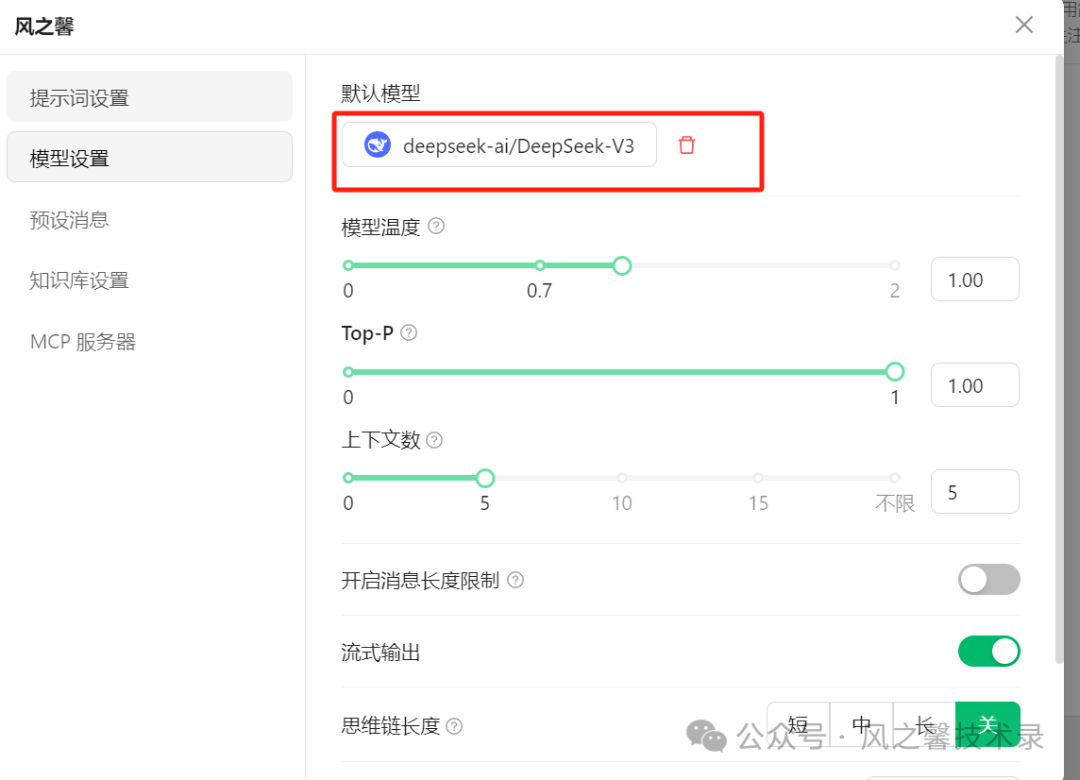Screen dimensions: 1080x780
Task: View help for 开启消息长度限制
Action: click(516, 580)
